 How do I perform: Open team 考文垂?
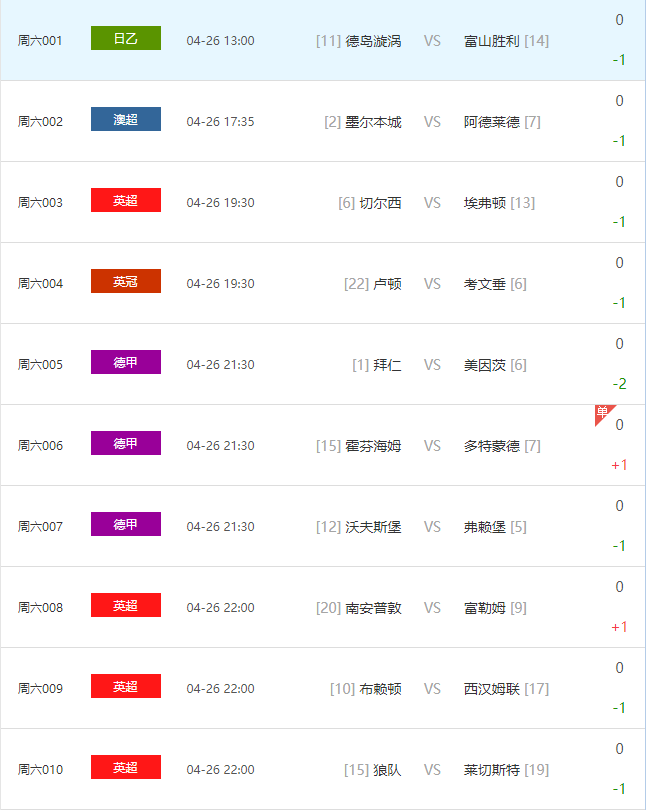coord(484,284)
